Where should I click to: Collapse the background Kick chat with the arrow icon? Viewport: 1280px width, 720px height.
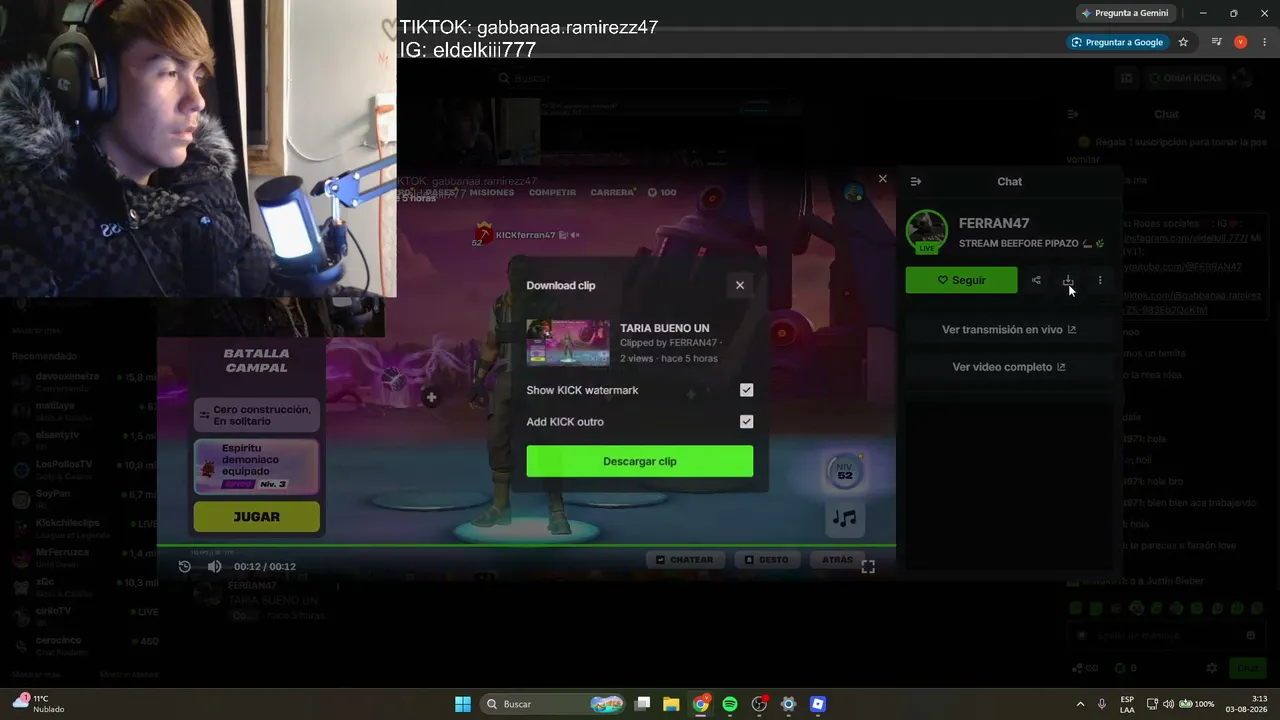pos(1073,115)
